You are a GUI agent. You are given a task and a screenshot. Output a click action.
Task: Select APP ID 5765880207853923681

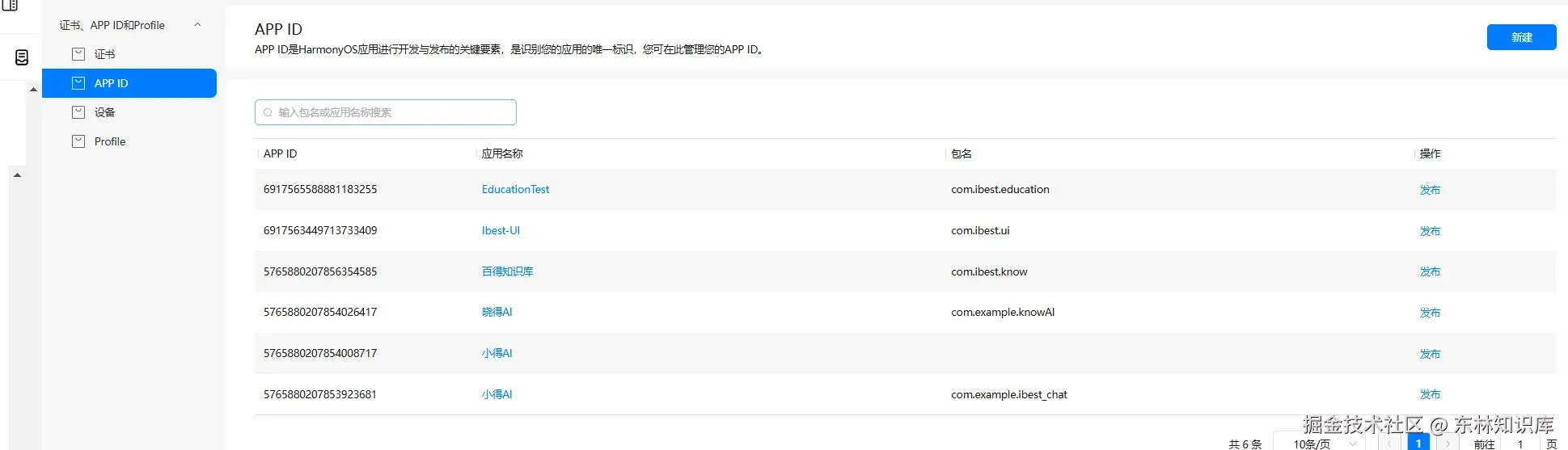[320, 394]
